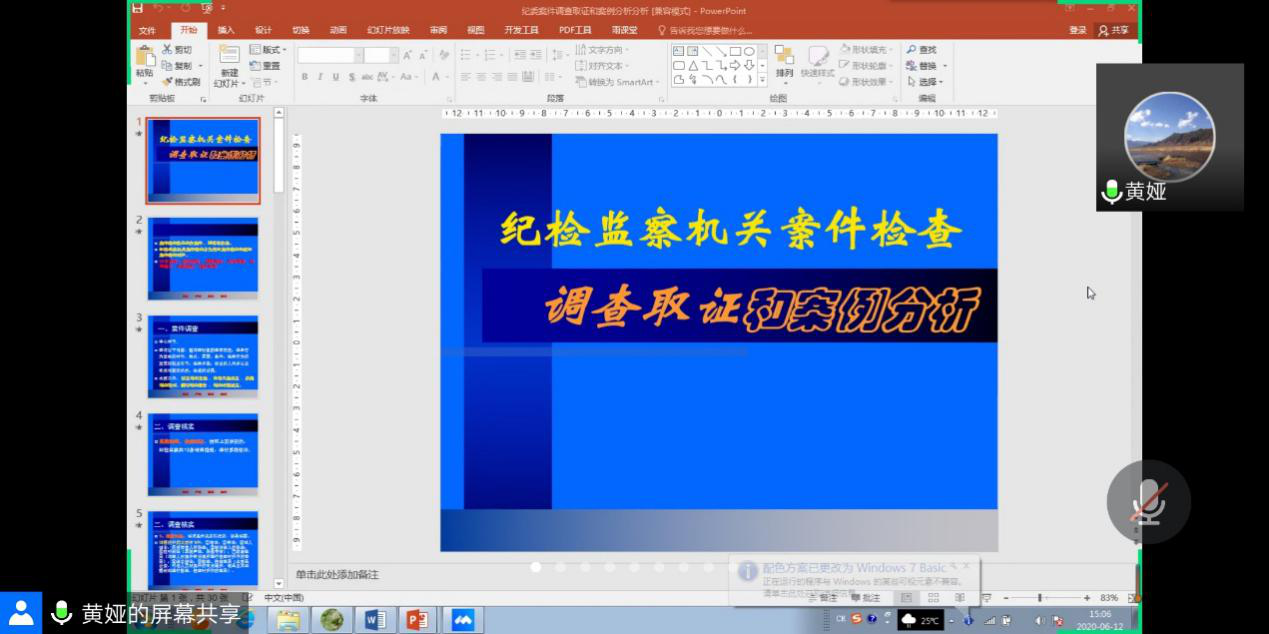The image size is (1269, 634).
Task: Click the Save icon in title bar
Action: pyautogui.click(x=138, y=10)
